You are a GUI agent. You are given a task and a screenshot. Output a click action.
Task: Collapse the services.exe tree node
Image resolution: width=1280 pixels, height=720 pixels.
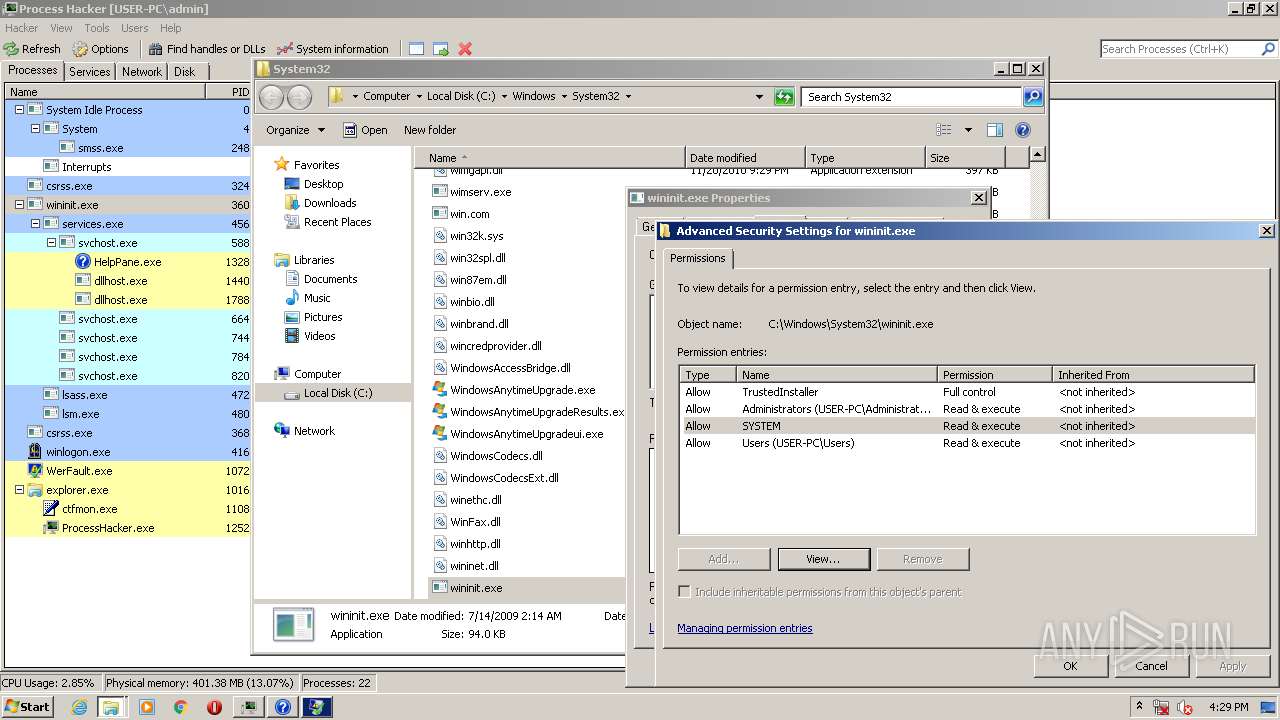(35, 224)
